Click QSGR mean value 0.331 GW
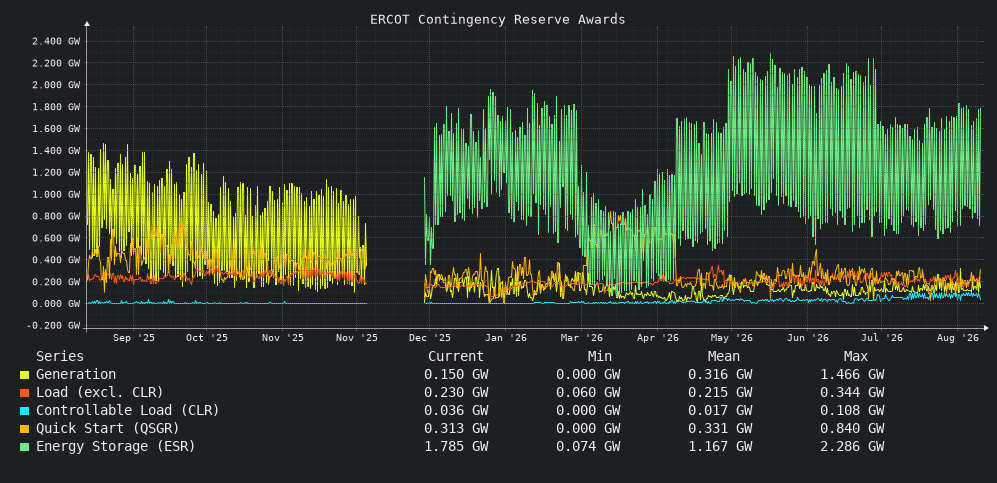This screenshot has width=997, height=483. pyautogui.click(x=720, y=428)
